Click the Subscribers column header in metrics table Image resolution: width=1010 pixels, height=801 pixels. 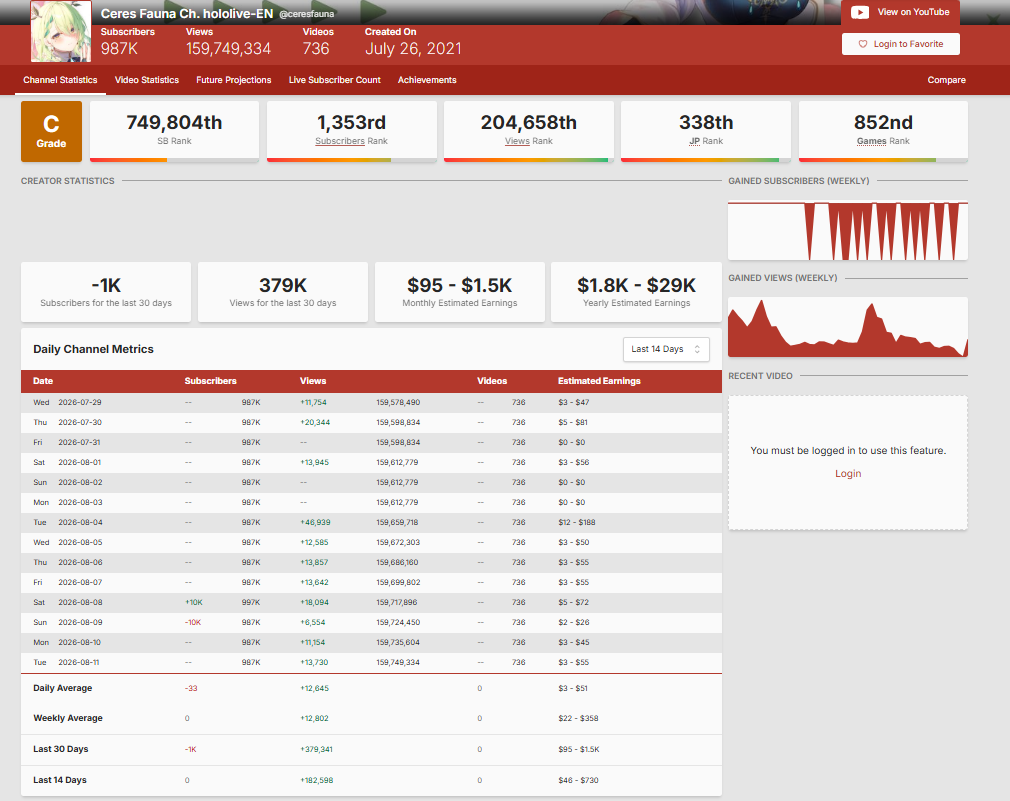pos(211,381)
